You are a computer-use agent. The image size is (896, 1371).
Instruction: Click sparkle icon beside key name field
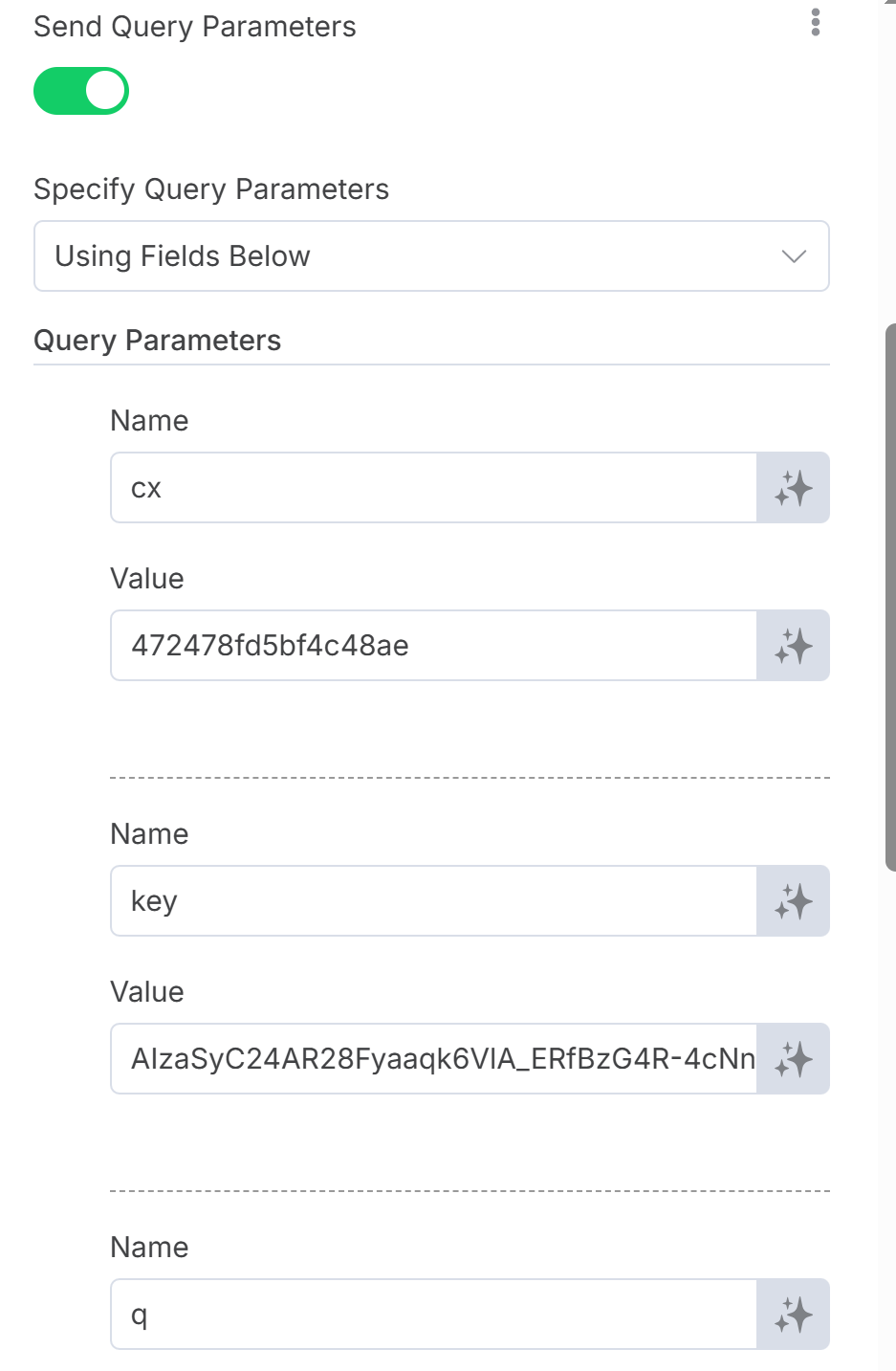coord(794,901)
